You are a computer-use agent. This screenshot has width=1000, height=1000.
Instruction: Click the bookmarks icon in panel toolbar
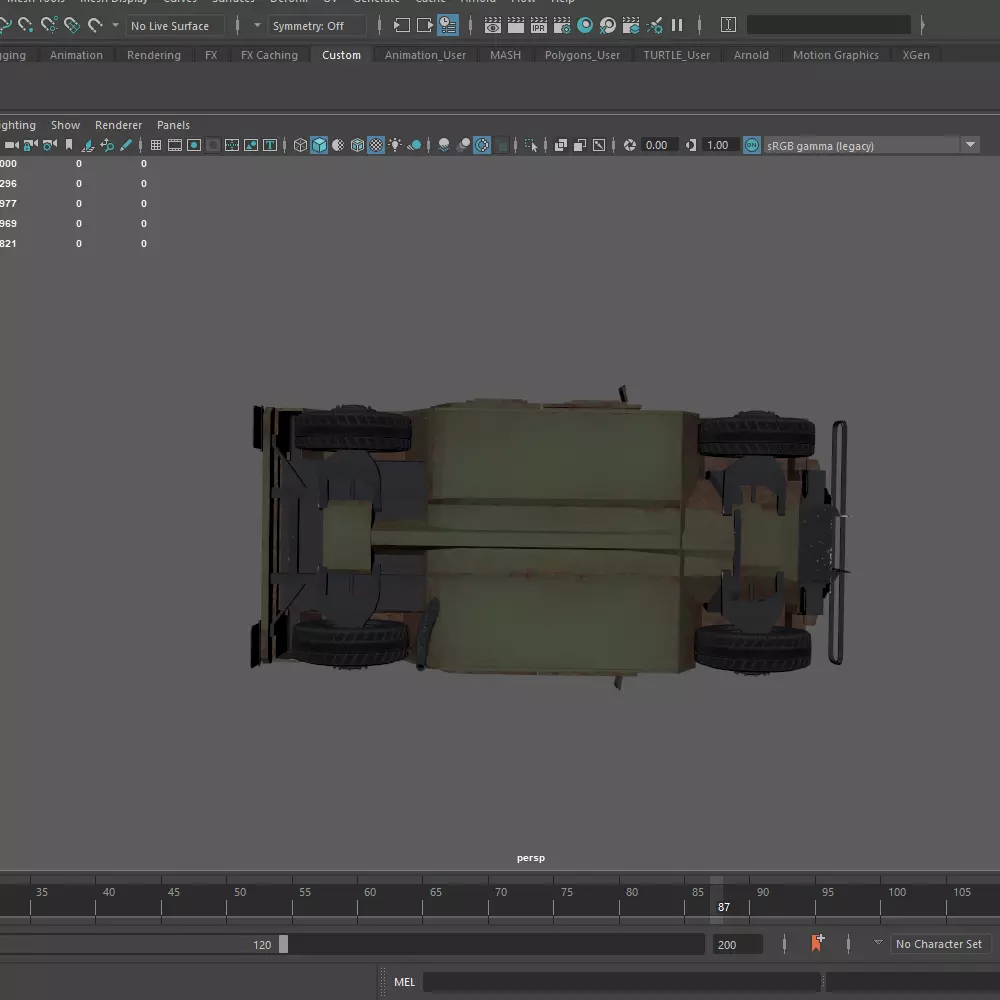pos(69,145)
